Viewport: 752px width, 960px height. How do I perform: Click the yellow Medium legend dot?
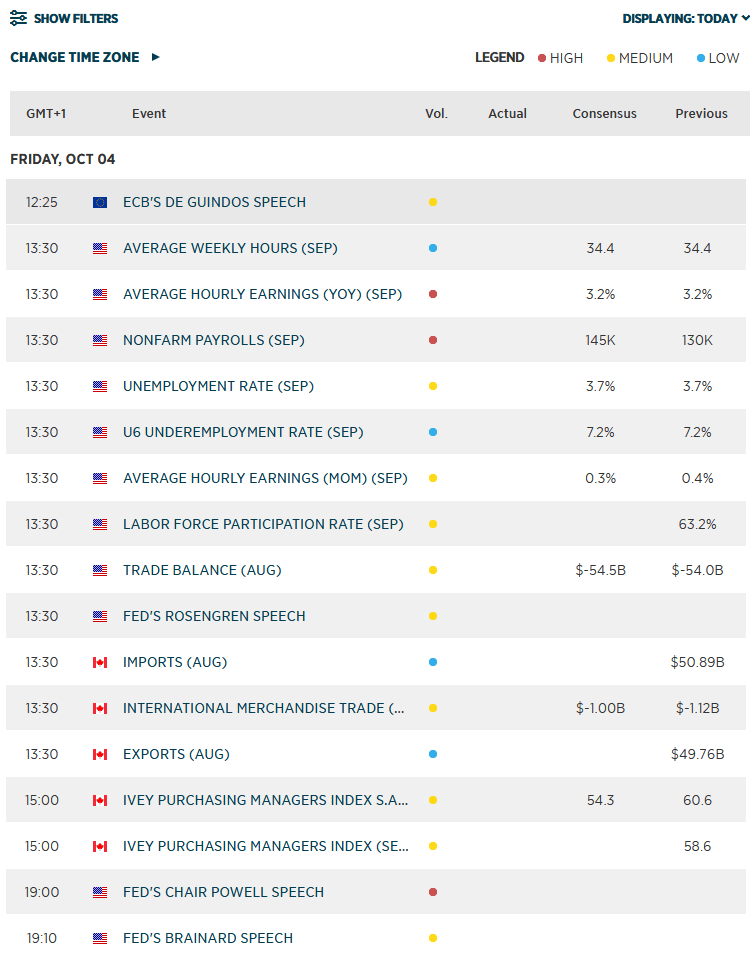(x=611, y=58)
